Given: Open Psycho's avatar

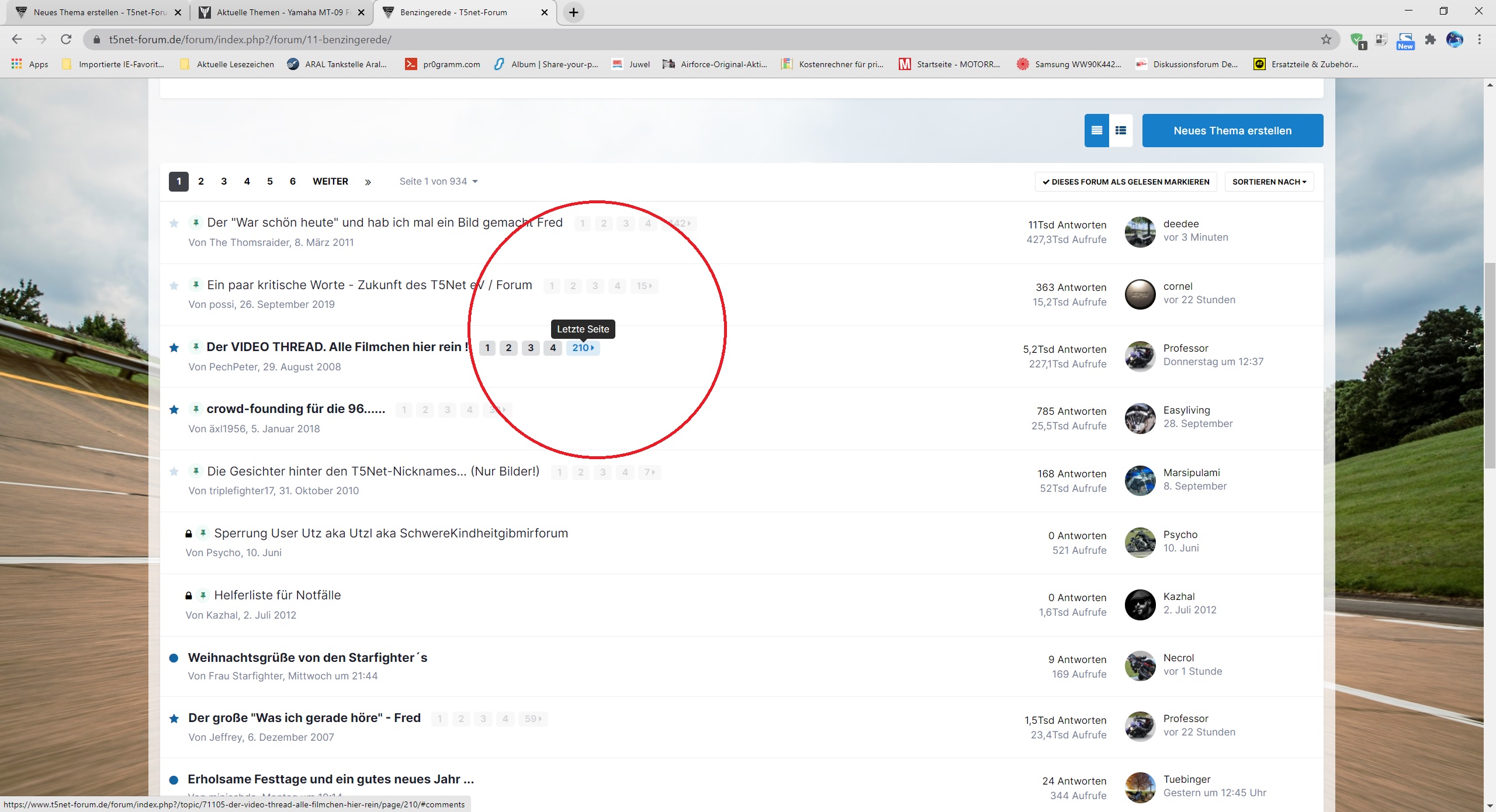Looking at the screenshot, I should [1140, 543].
